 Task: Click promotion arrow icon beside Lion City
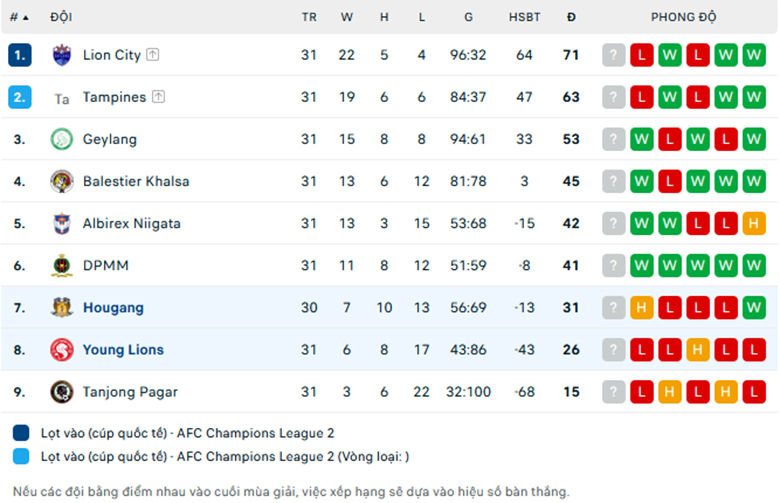[x=153, y=55]
